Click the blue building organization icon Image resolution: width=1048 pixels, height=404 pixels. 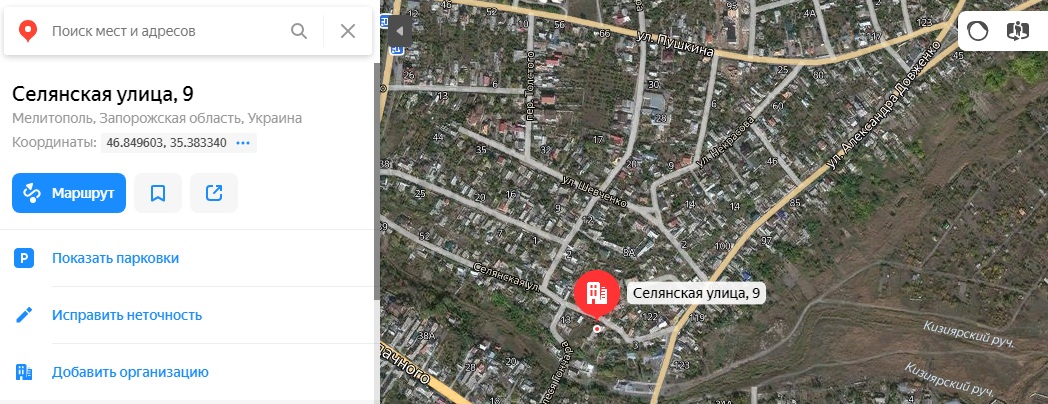[x=24, y=372]
